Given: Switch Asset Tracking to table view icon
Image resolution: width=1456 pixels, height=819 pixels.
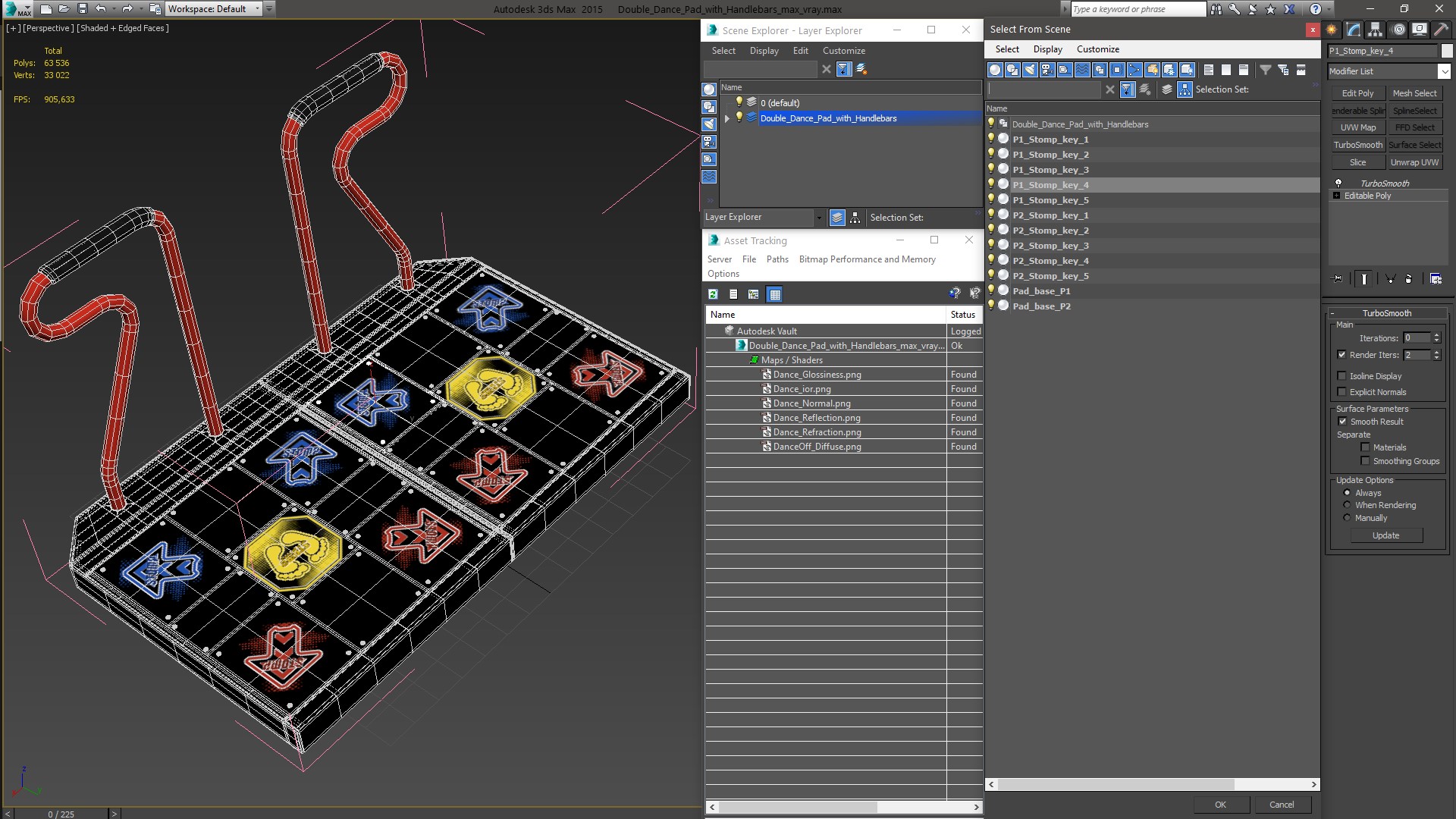Looking at the screenshot, I should [774, 294].
